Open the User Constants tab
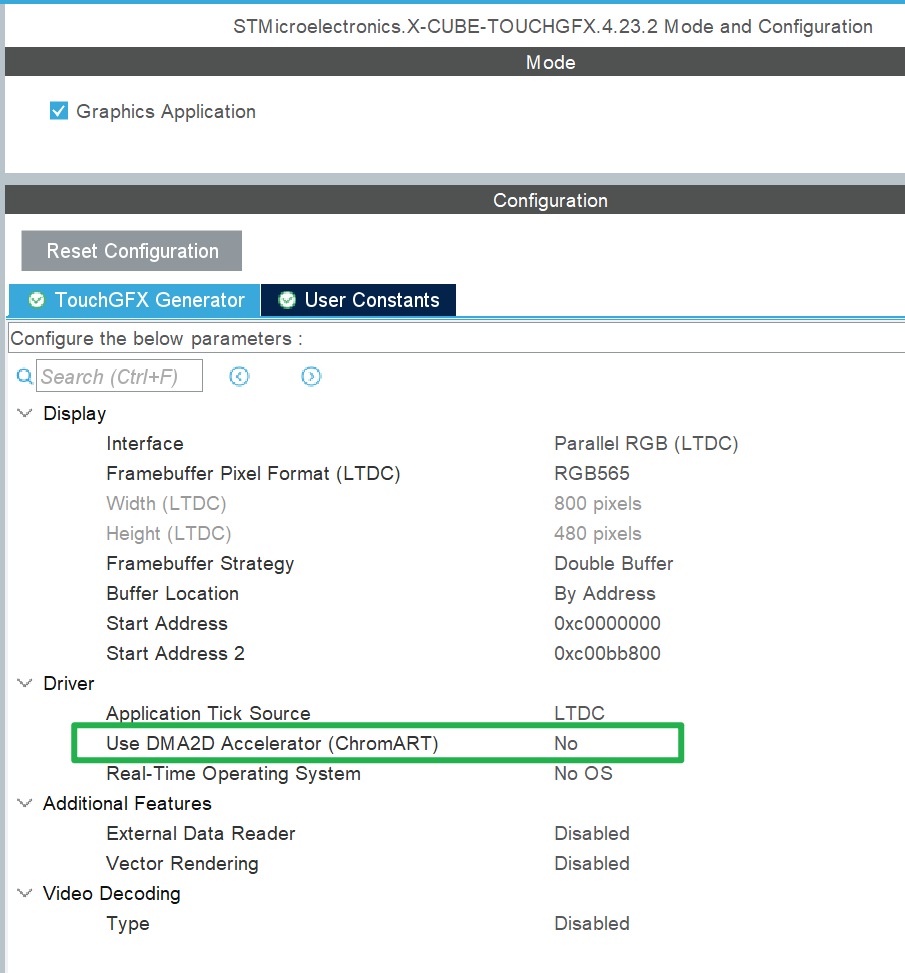905x973 pixels. 359,300
